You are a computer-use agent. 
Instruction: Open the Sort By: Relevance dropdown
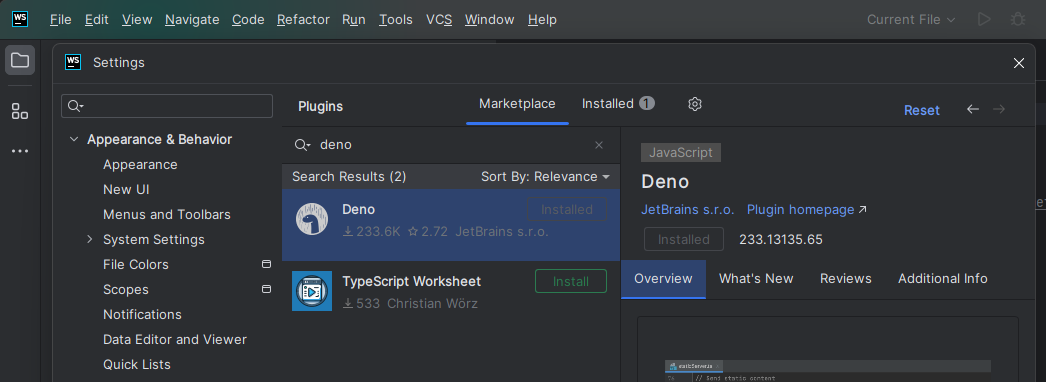(x=546, y=177)
